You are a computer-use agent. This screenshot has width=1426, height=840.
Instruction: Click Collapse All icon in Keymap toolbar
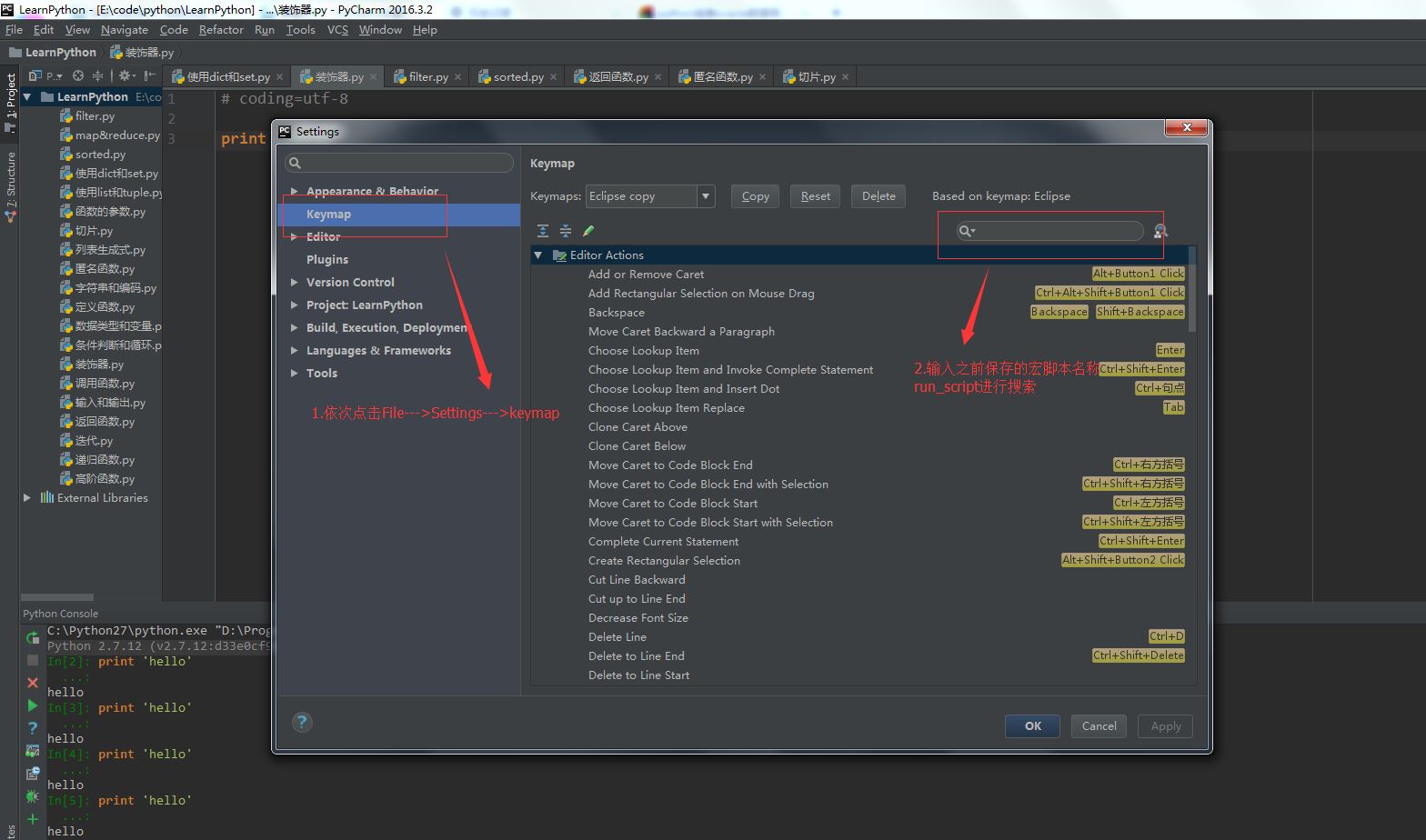[x=566, y=231]
